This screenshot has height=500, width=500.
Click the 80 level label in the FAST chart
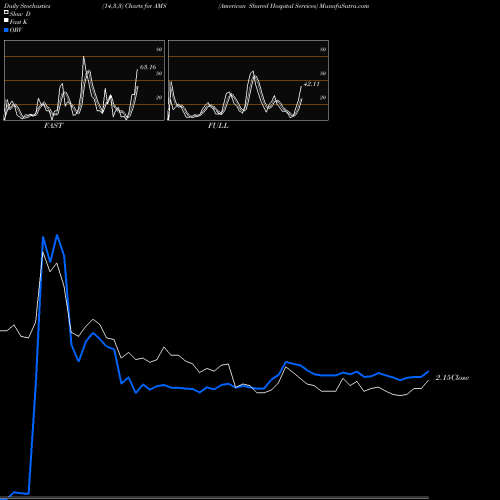click(159, 49)
